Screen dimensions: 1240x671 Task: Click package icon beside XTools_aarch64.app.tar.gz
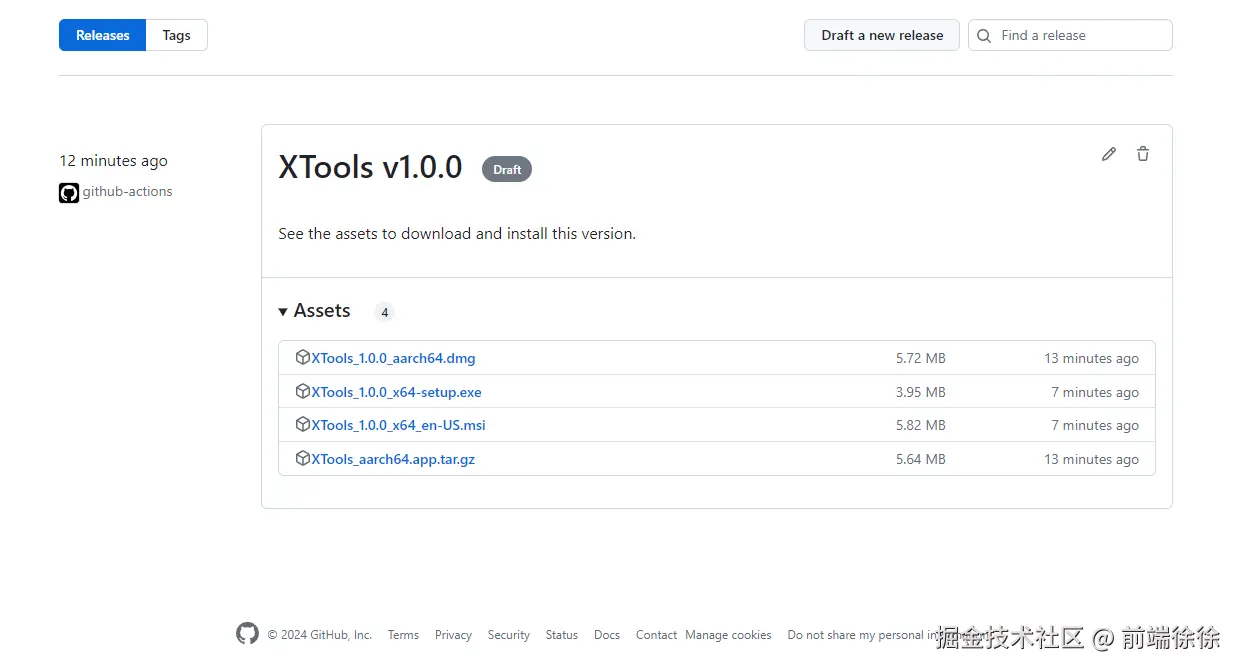[303, 458]
